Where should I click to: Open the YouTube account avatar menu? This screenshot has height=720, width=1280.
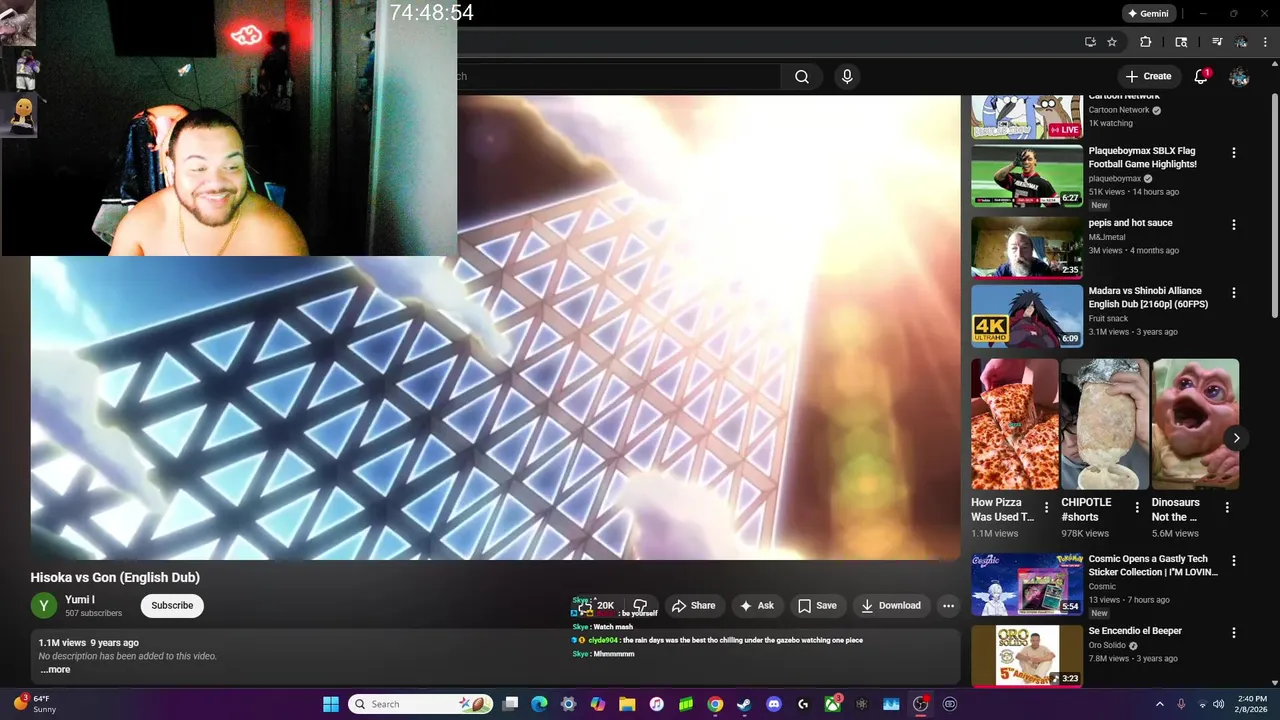1239,76
